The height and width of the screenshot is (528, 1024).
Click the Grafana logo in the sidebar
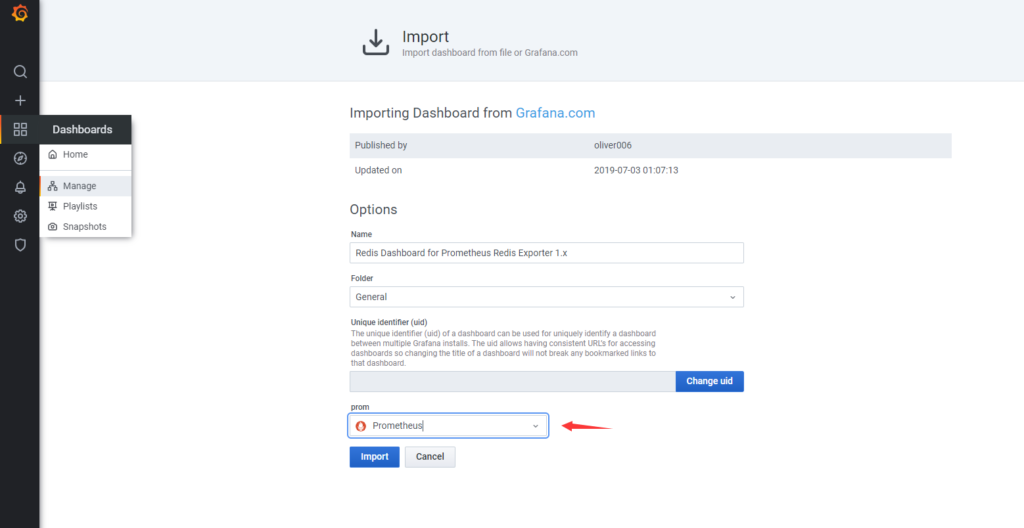pyautogui.click(x=19, y=14)
